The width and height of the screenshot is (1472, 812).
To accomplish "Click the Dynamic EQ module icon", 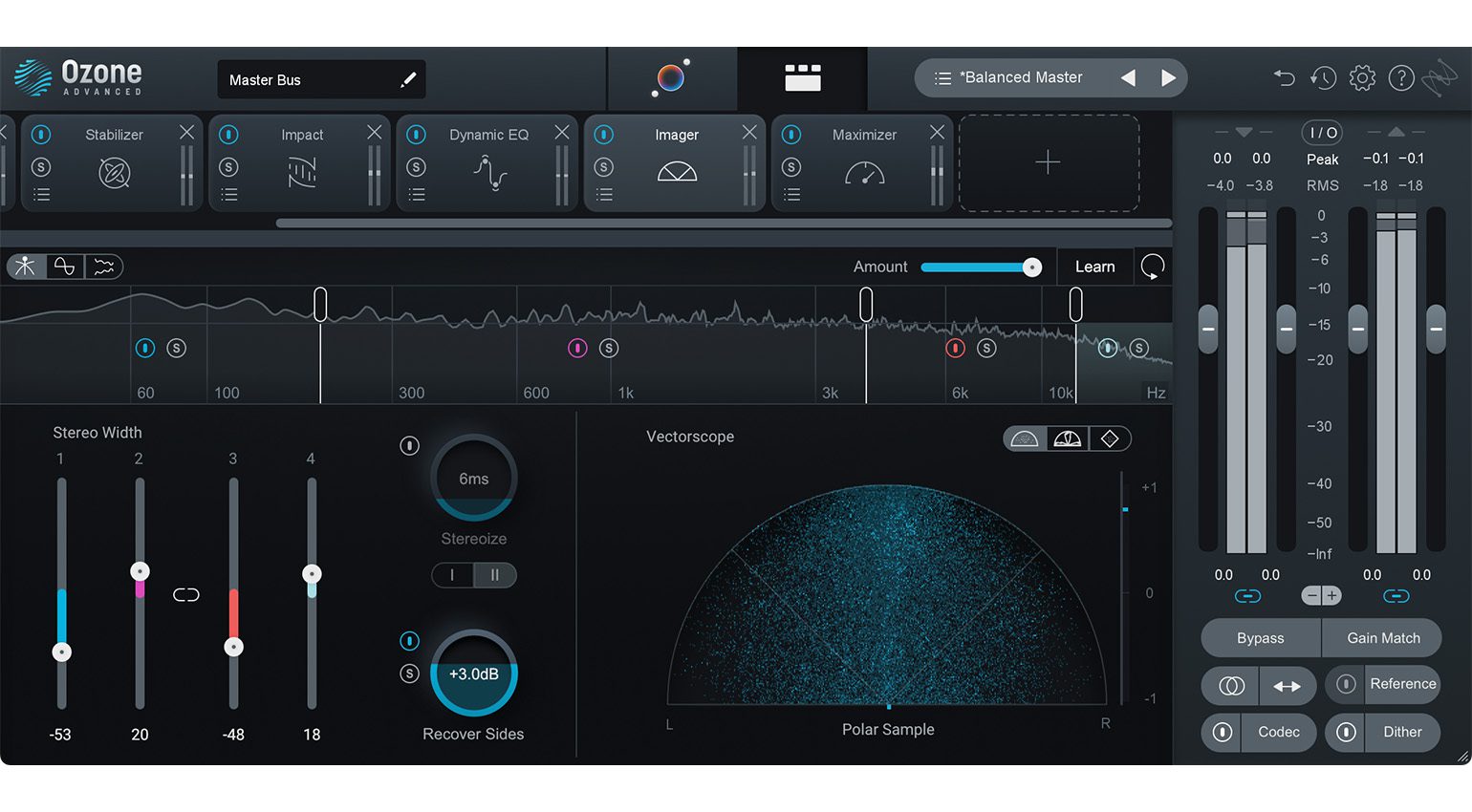I will click(x=487, y=174).
